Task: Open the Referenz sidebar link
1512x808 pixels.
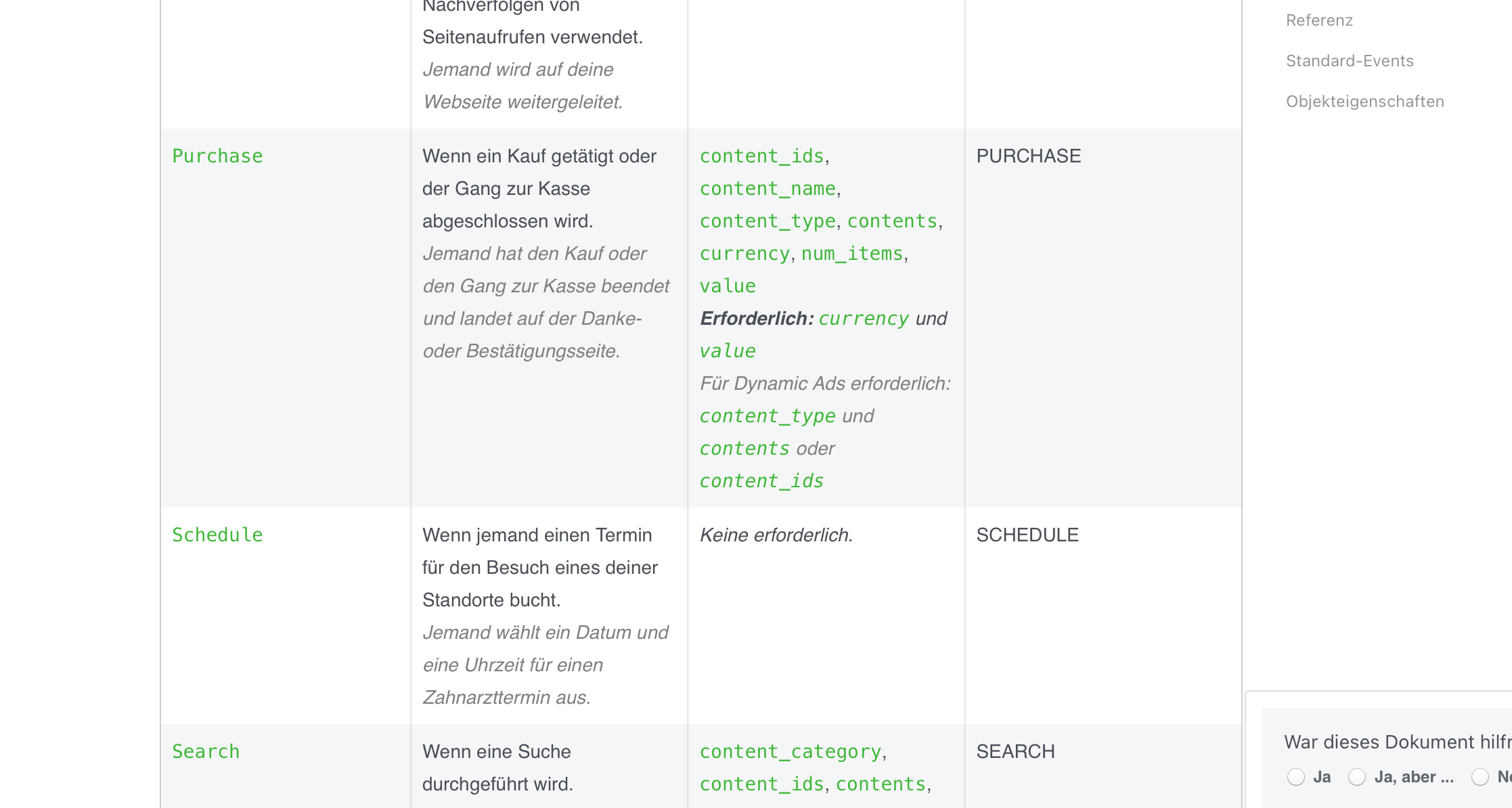Action: pos(1319,20)
